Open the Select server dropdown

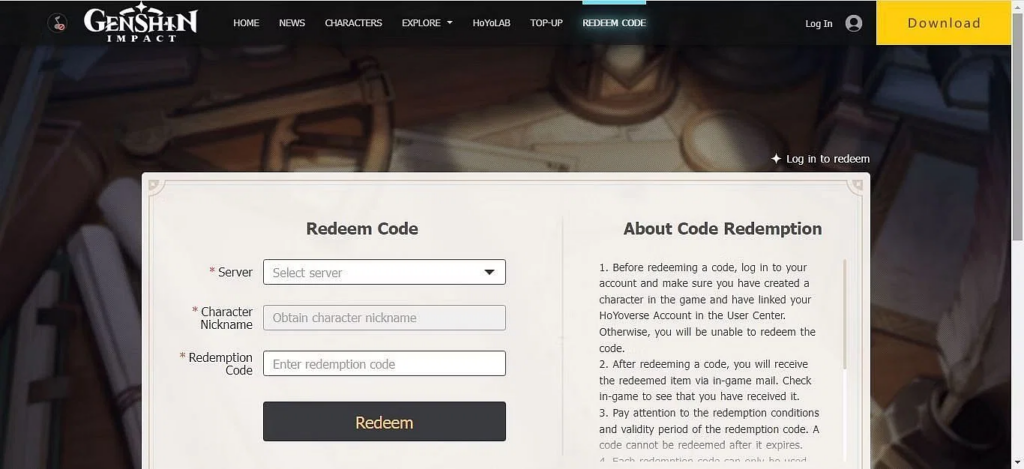tap(384, 272)
